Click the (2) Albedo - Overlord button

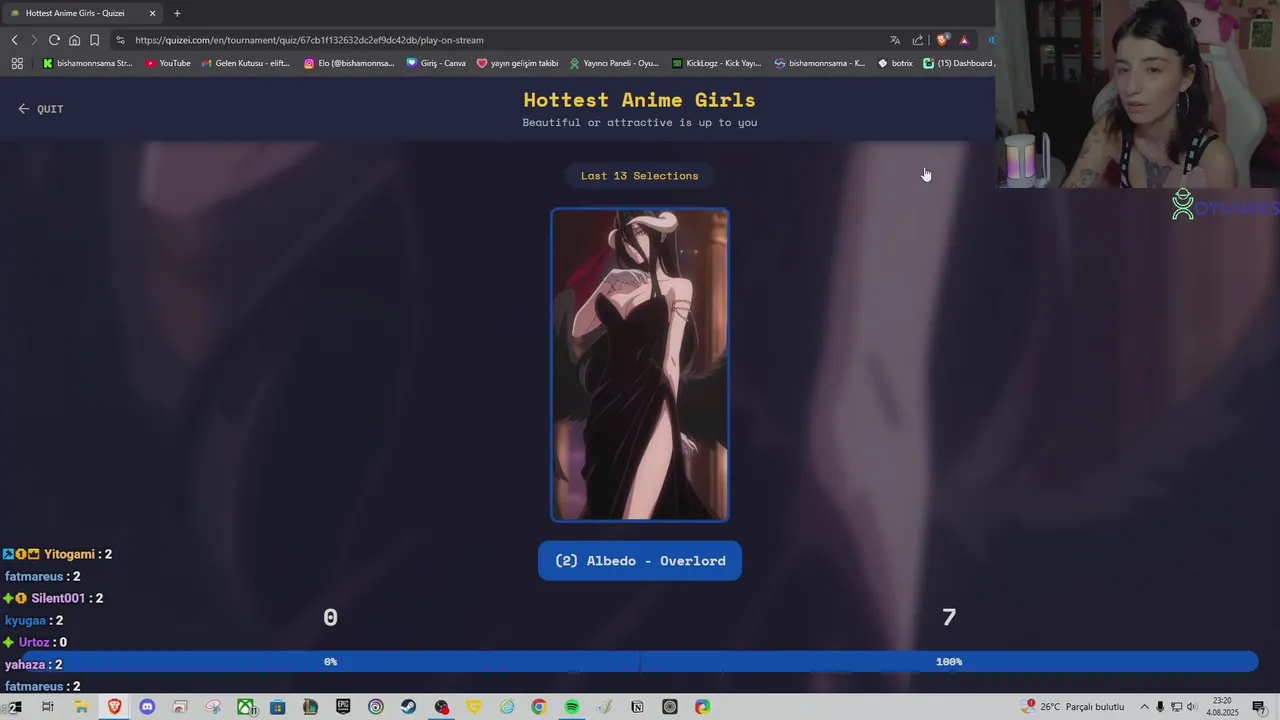(640, 561)
